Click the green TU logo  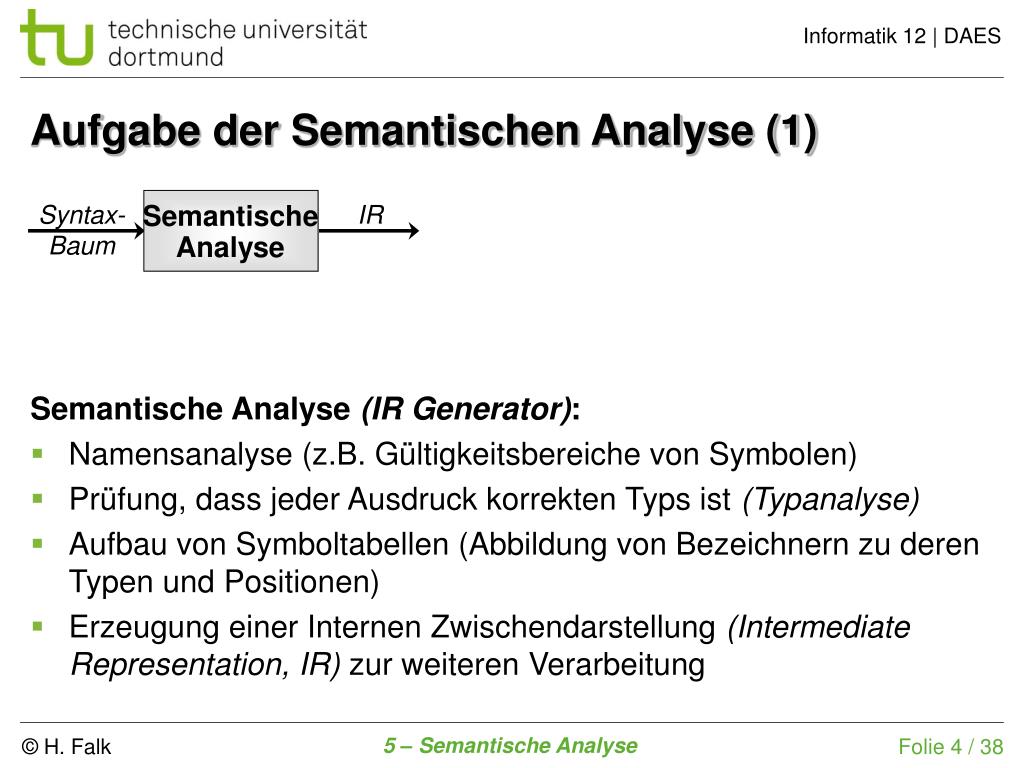(x=56, y=38)
